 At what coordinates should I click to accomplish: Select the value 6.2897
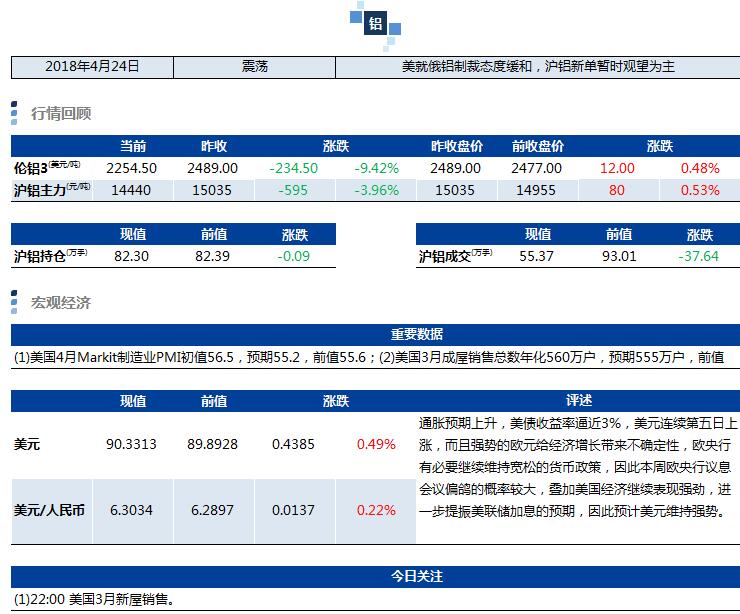212,510
